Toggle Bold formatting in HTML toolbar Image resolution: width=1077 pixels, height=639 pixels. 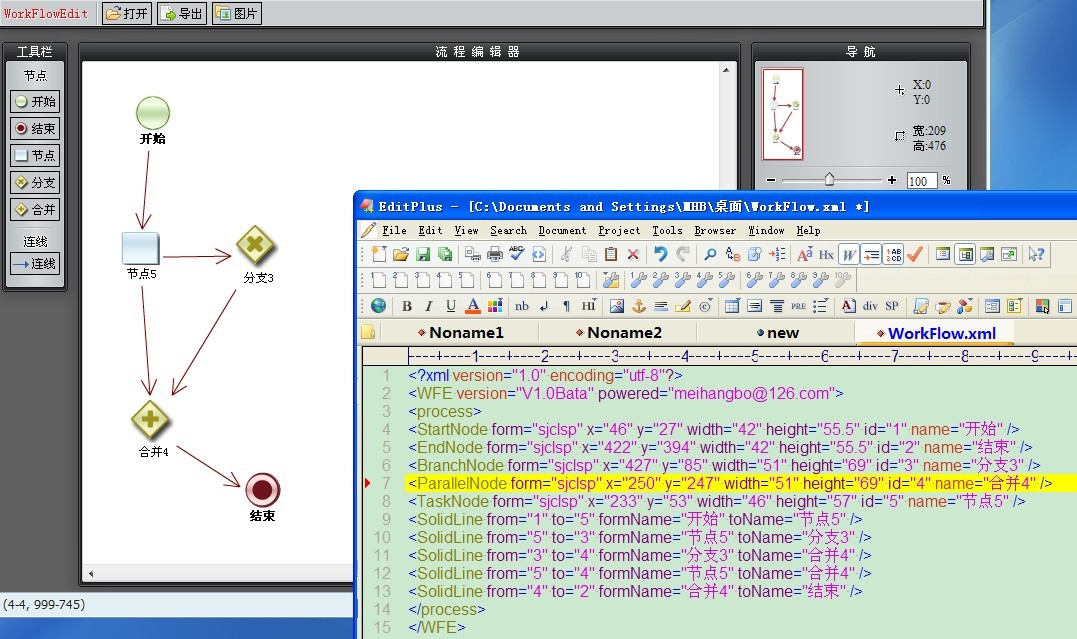click(x=407, y=306)
